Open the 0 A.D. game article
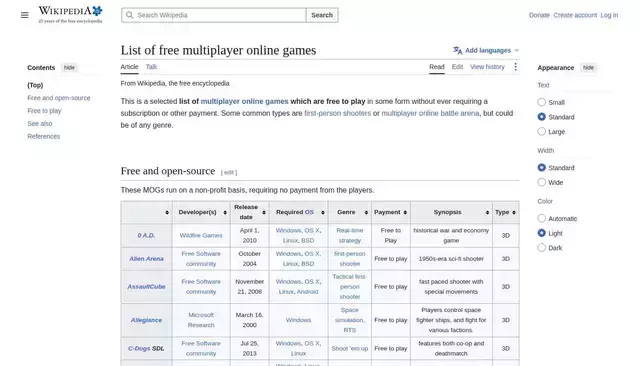The image size is (640, 366). (x=146, y=235)
